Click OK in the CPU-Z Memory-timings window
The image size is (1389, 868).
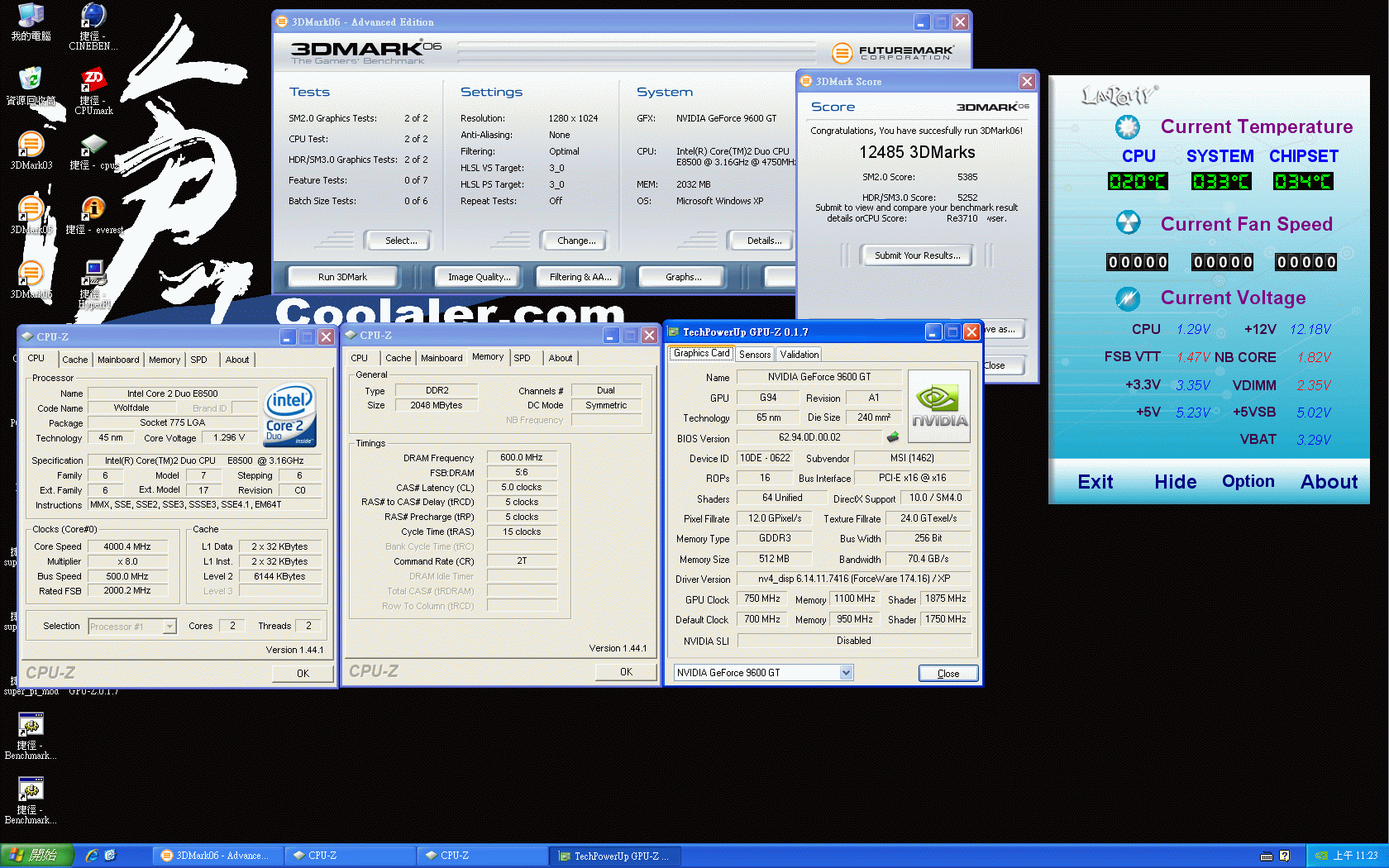(627, 672)
